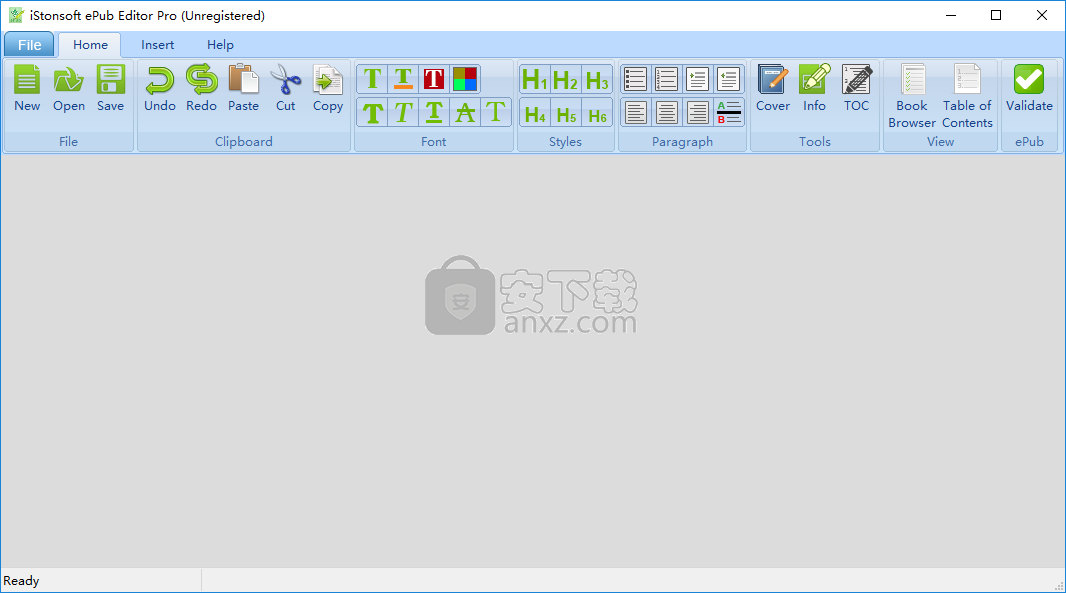This screenshot has height=593, width=1066.
Task: Redo the last undone action
Action: (201, 88)
